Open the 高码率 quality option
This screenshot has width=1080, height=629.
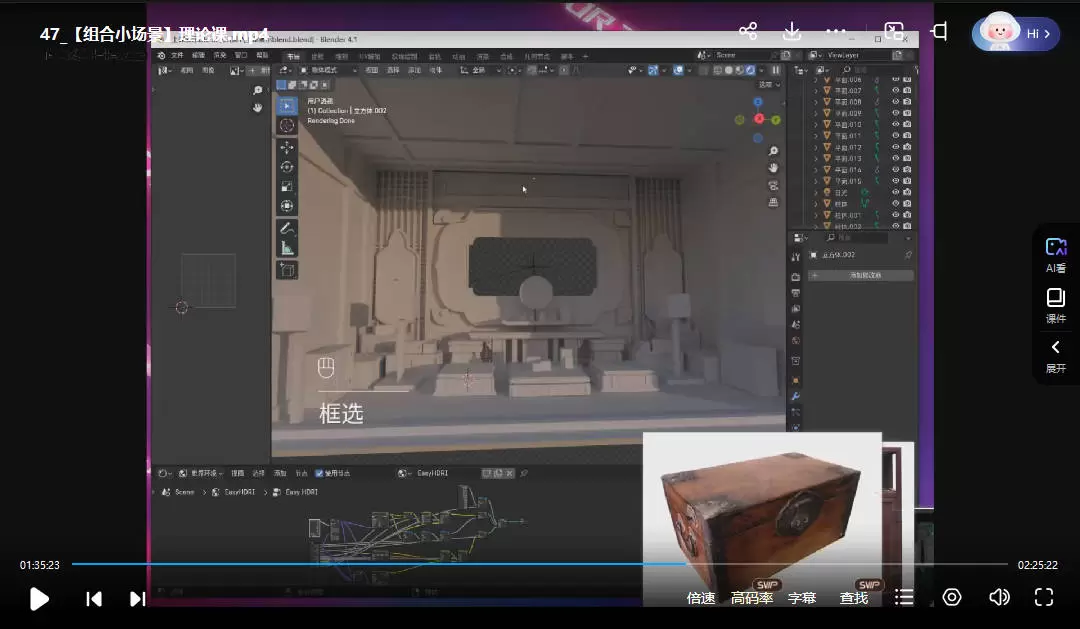tap(751, 598)
